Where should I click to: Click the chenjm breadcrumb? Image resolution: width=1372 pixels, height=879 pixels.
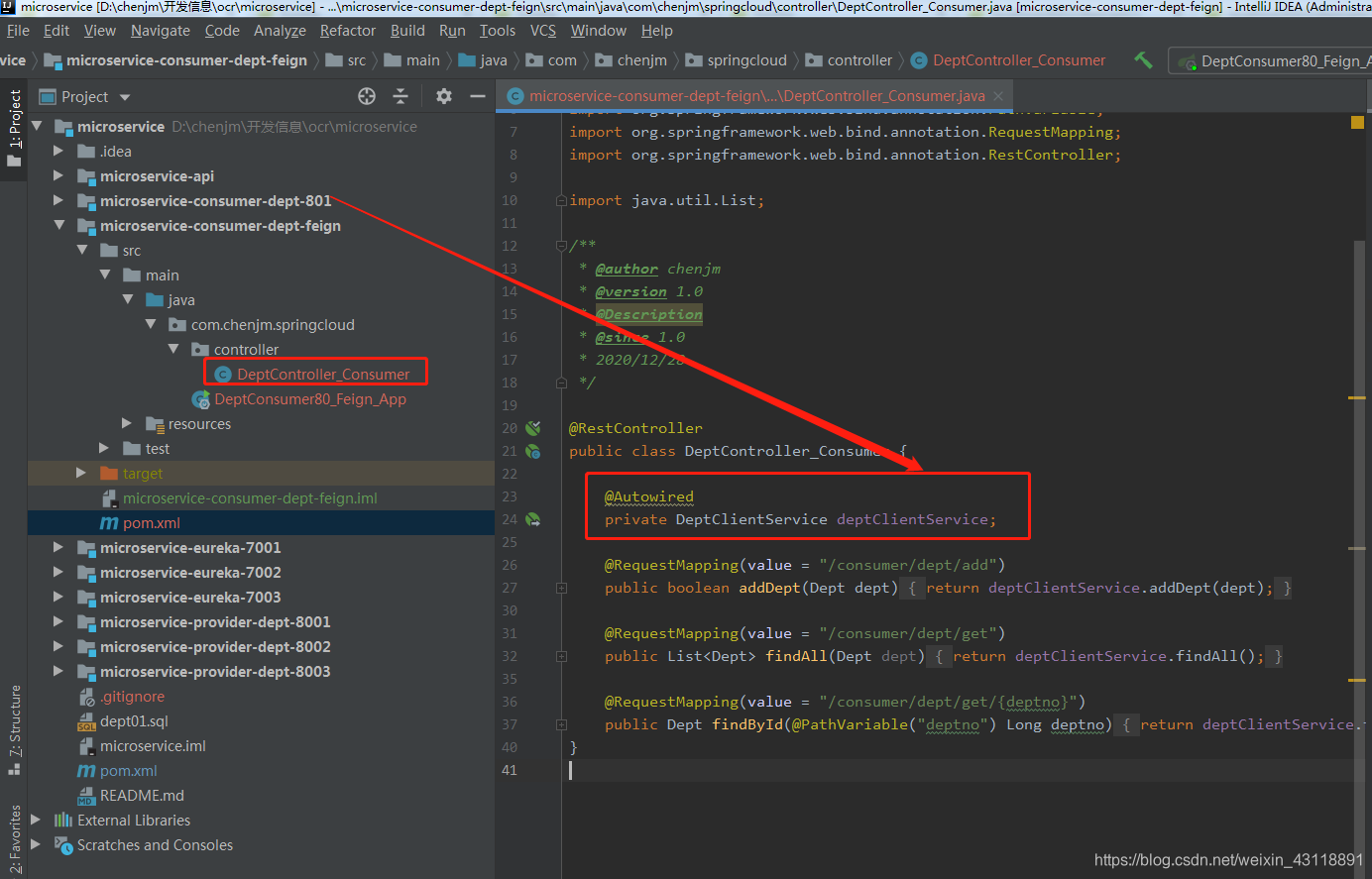630,60
